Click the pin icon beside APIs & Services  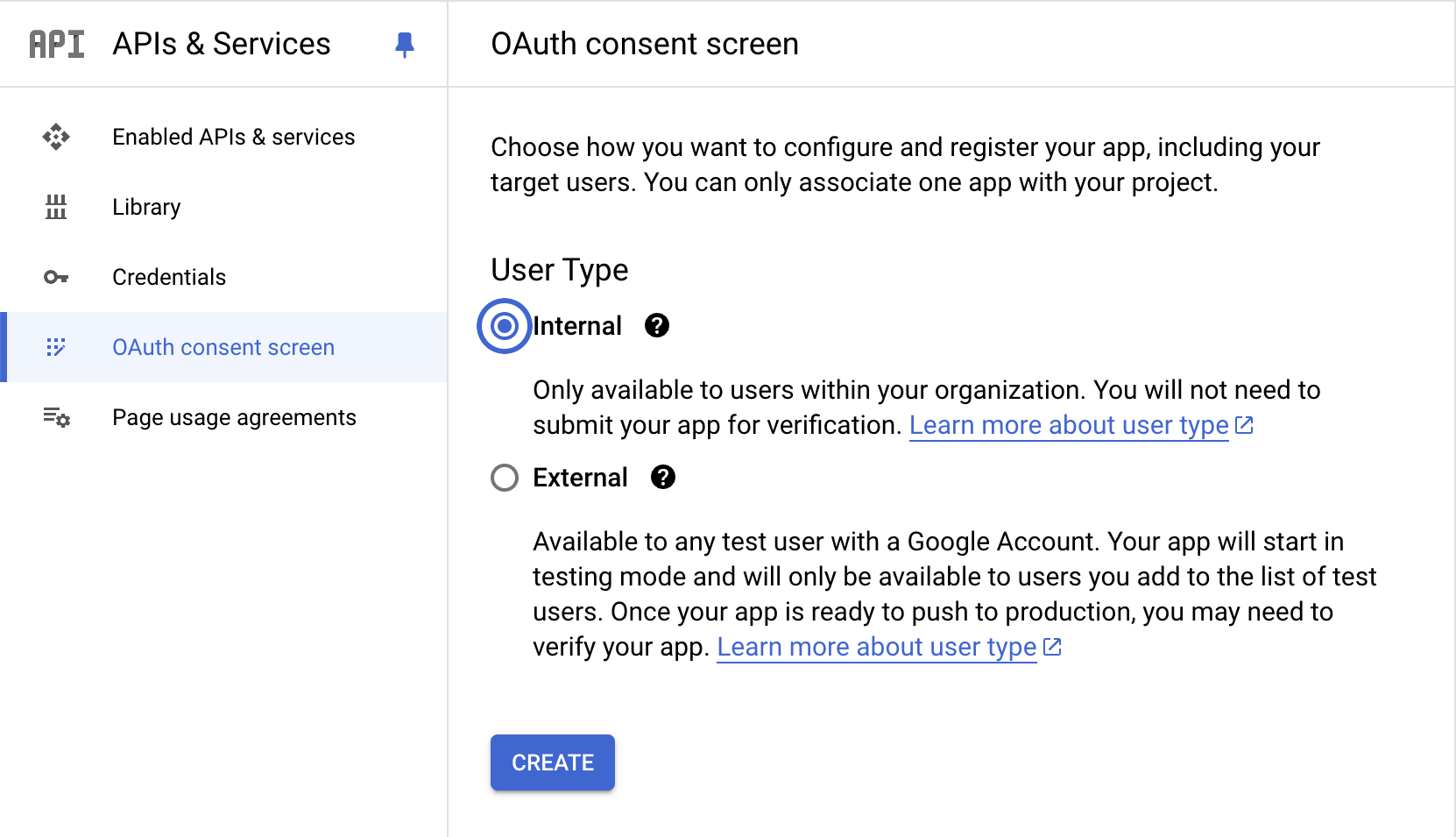(404, 45)
